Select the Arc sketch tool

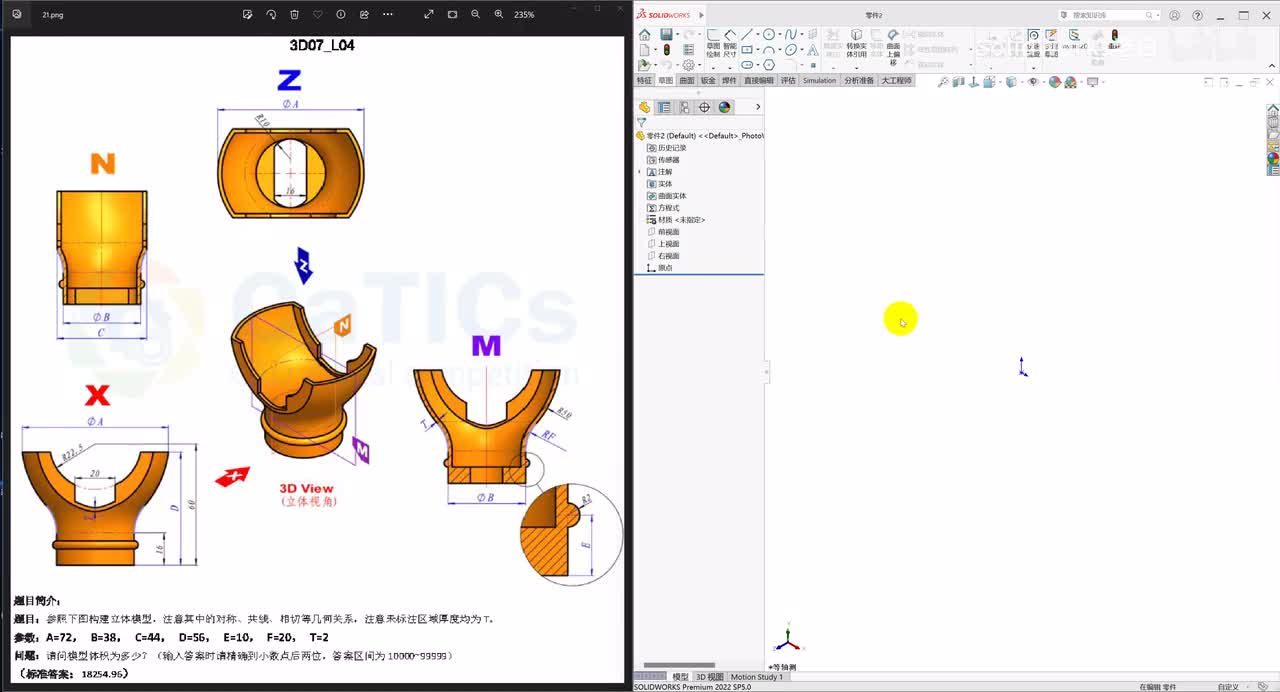point(768,50)
